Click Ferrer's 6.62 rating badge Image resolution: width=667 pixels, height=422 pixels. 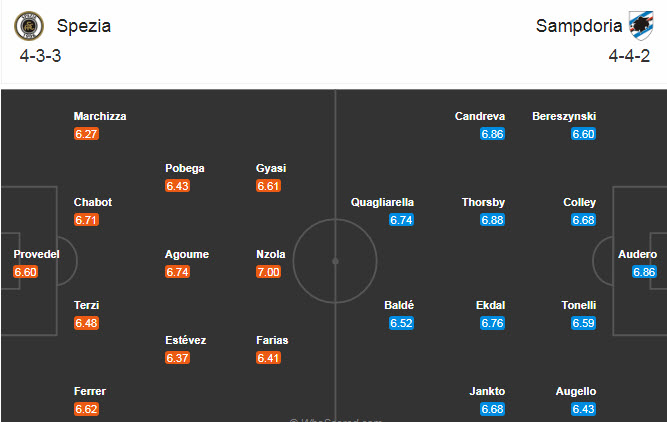87,409
